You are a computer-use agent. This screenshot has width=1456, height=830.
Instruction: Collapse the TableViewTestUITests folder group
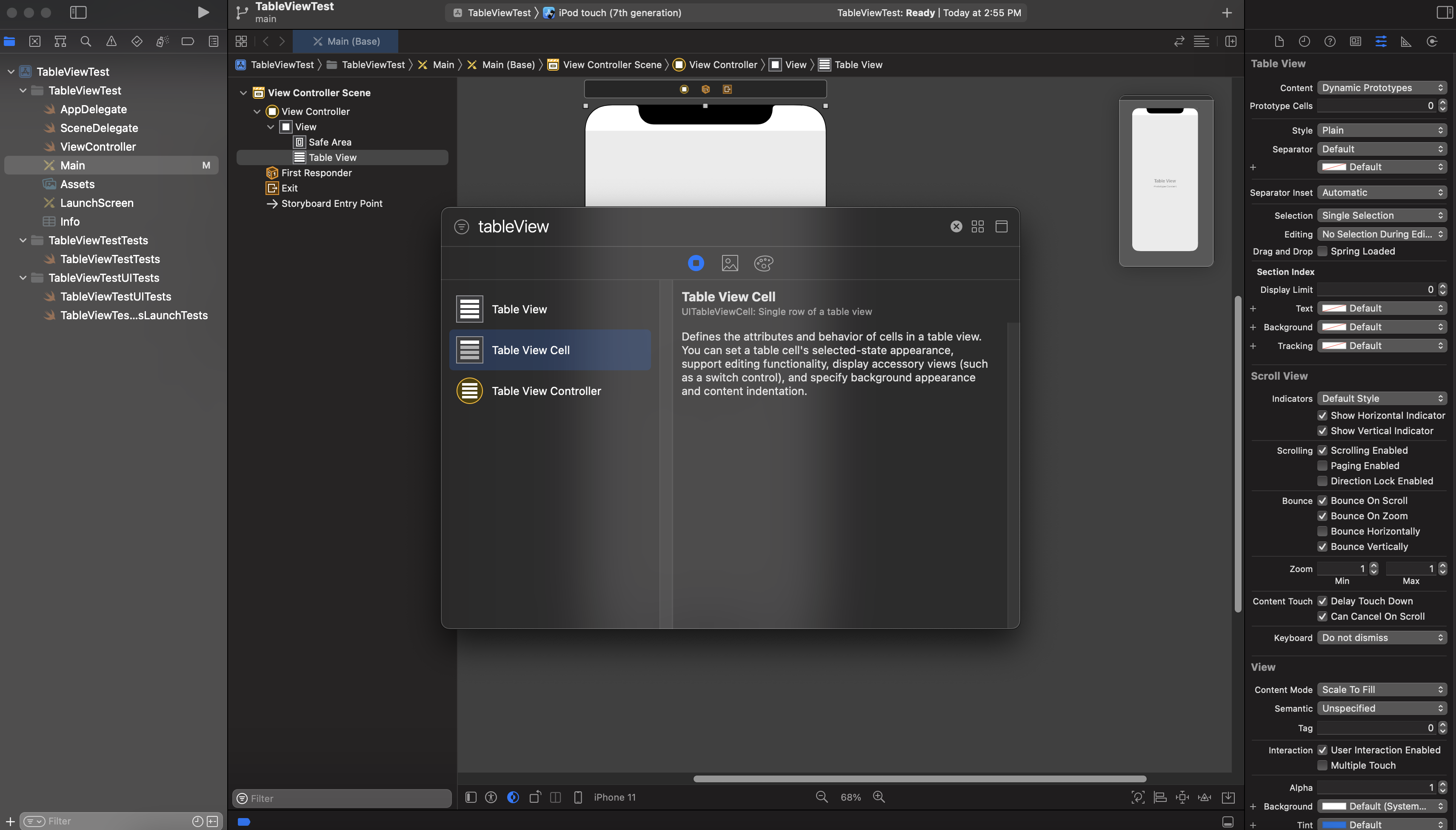(x=23, y=278)
